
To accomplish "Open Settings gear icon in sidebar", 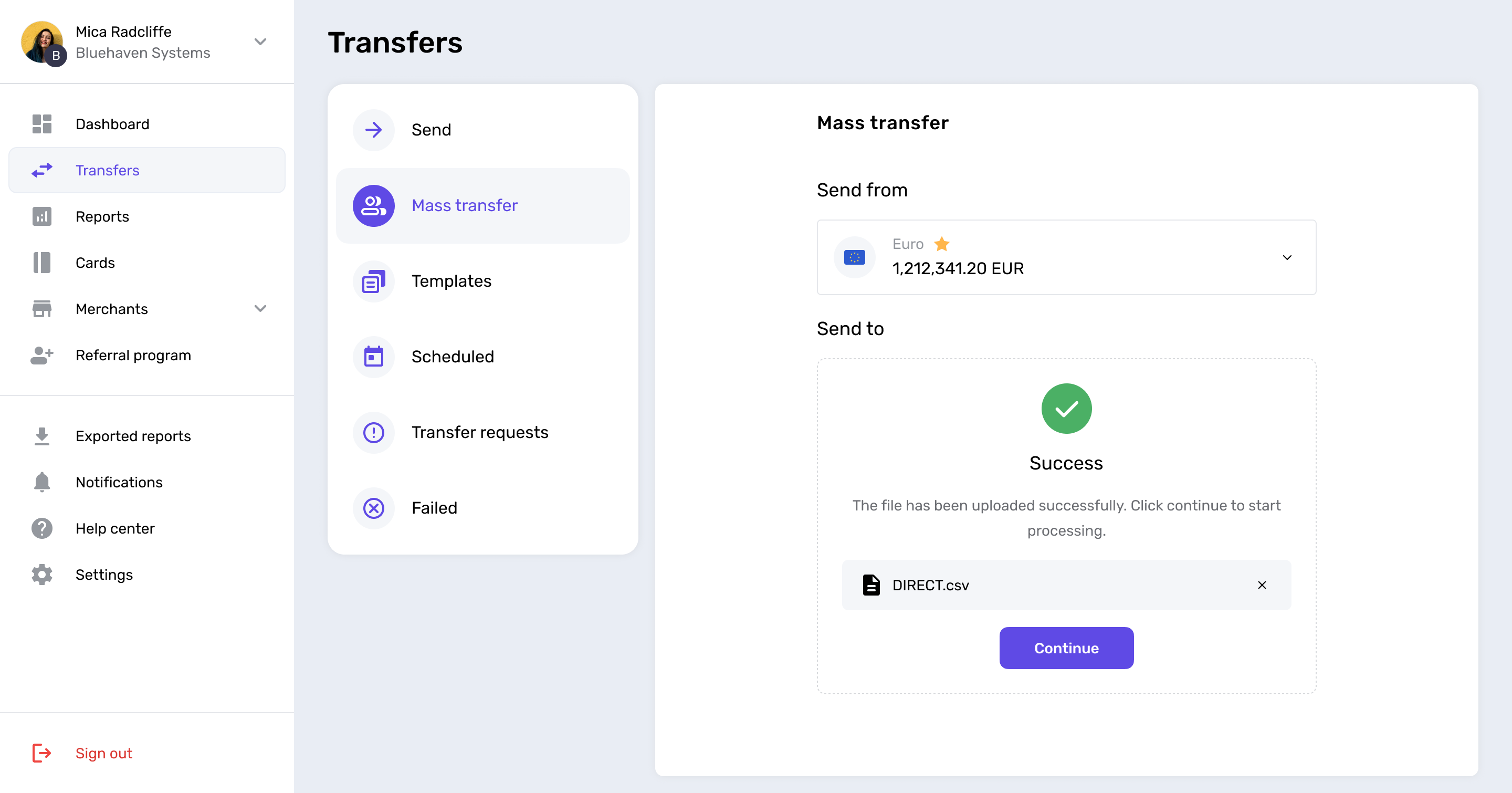I will (41, 575).
